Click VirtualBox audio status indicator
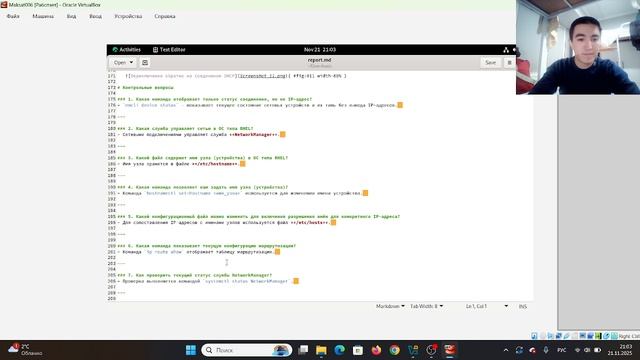This screenshot has height=360, width=640. point(551,336)
